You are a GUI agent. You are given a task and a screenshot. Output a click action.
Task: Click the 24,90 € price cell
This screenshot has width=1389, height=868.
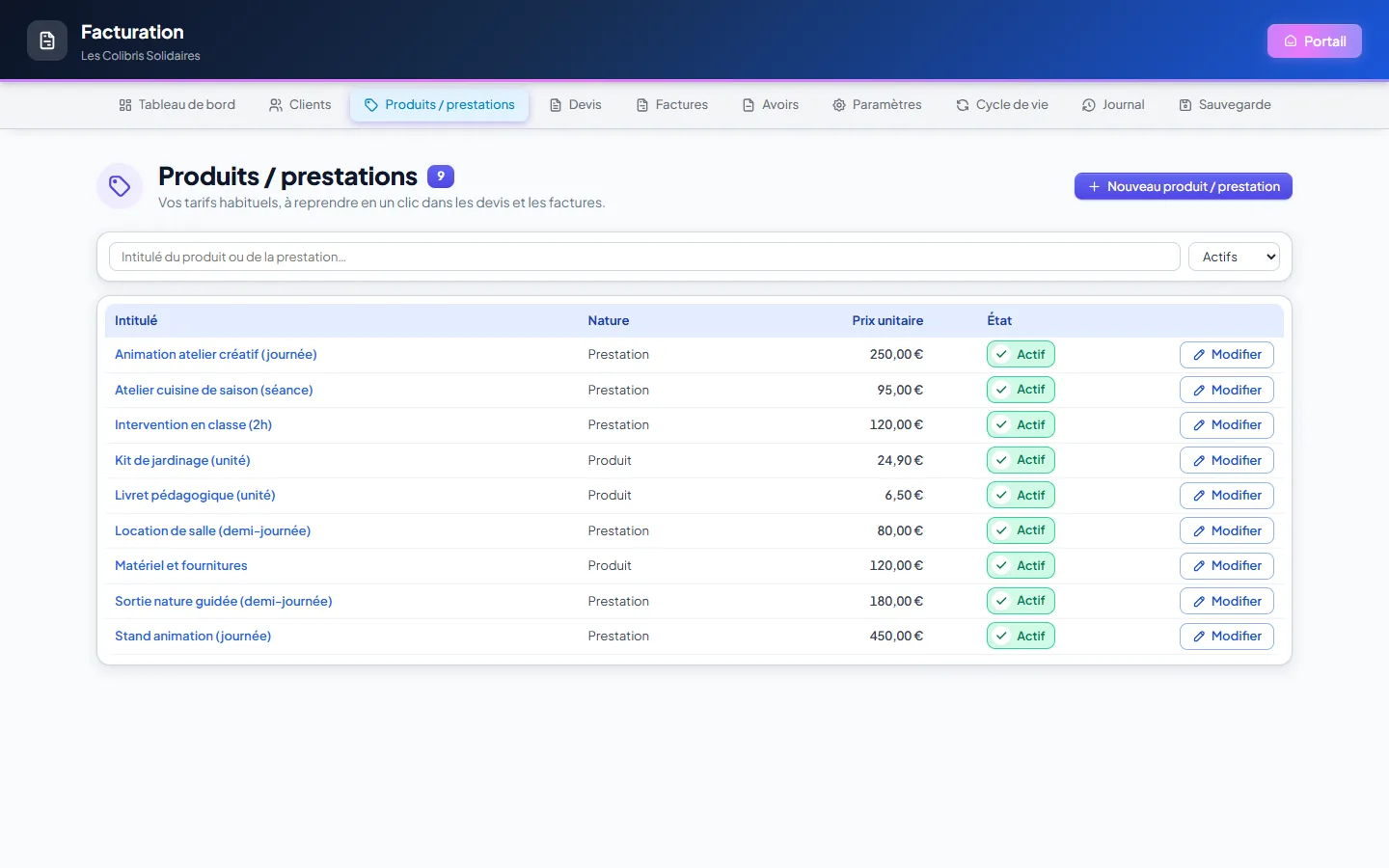900,460
